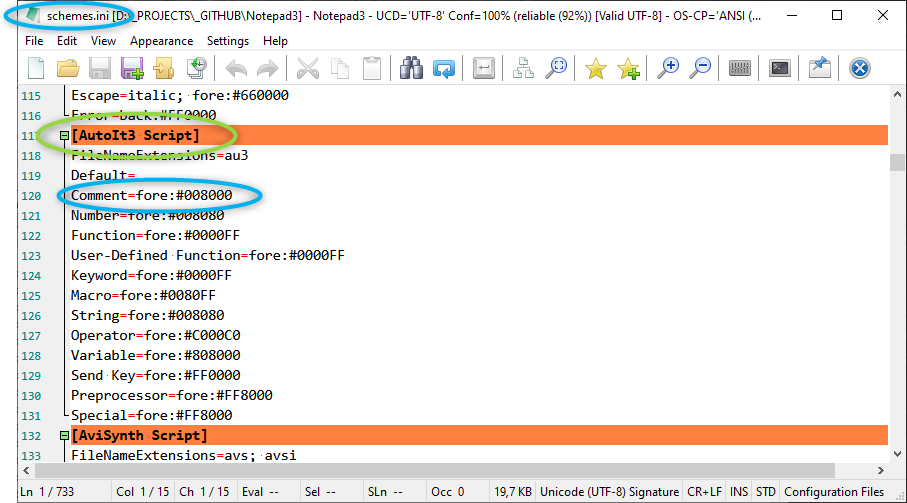Click the horizontal scrollbar right arrow
This screenshot has width=907, height=503.
[880, 470]
